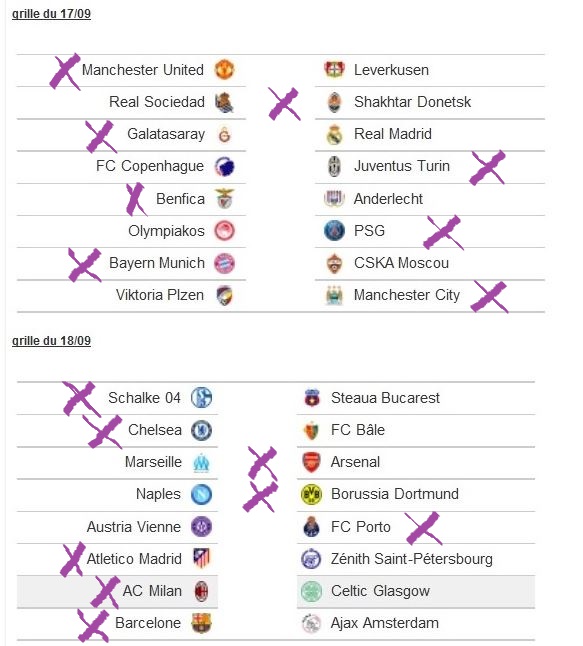Click the X mark beside FC Porto
The image size is (583, 646).
point(423,529)
